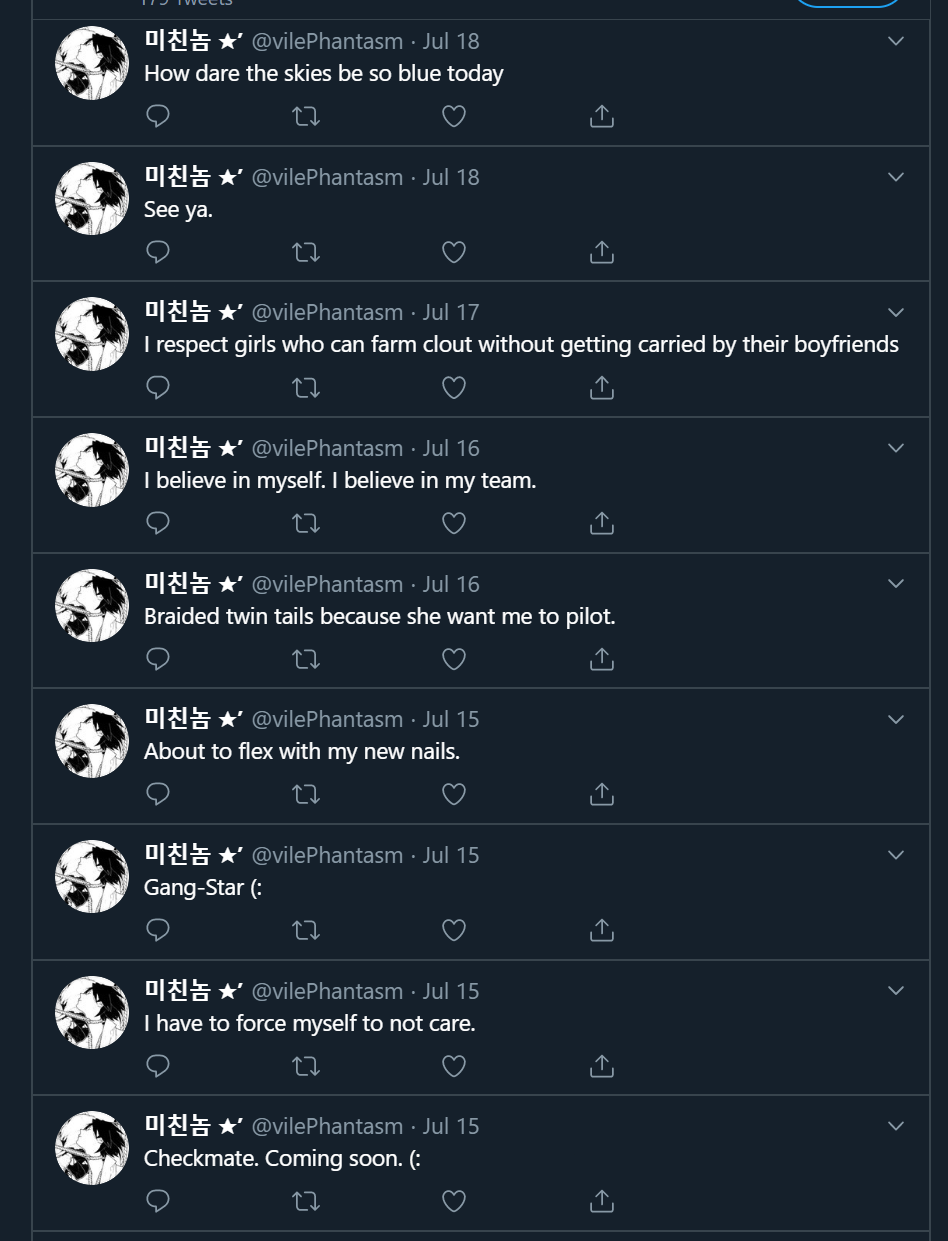Share the 'About to flex' tweet
The image size is (948, 1241).
pyautogui.click(x=601, y=794)
